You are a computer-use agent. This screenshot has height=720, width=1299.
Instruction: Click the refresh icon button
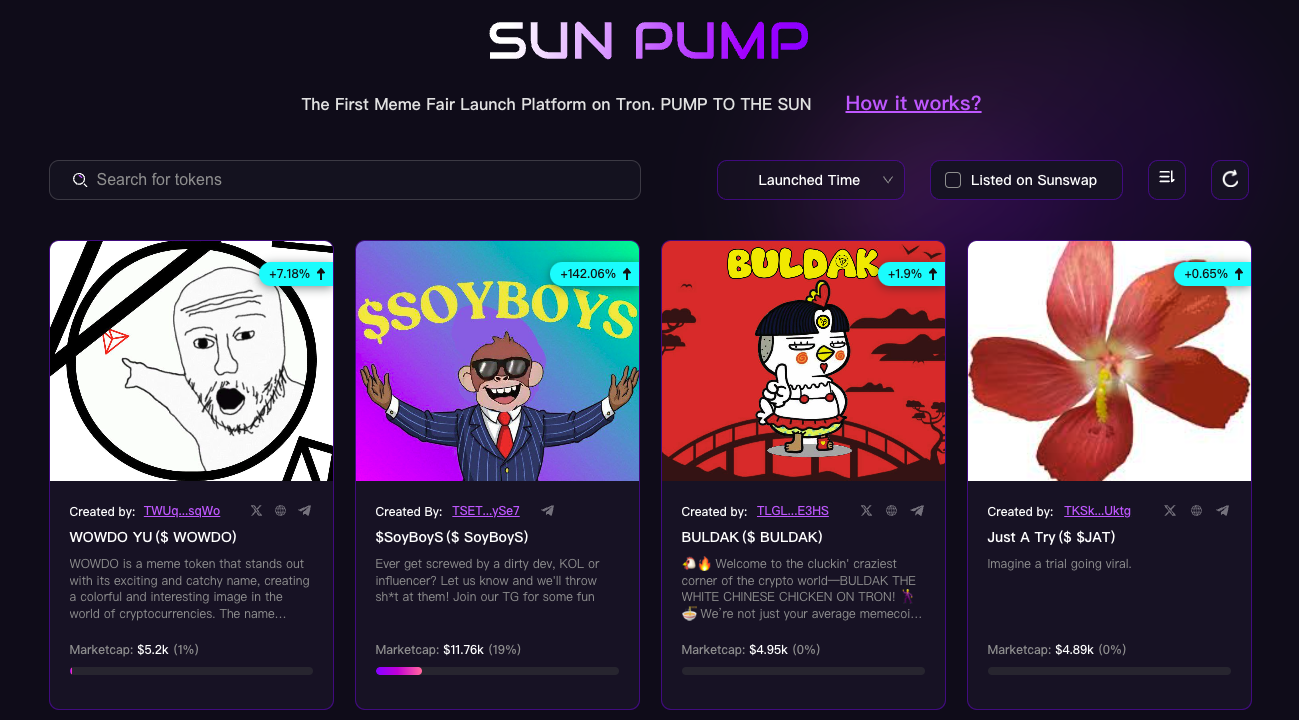(1230, 179)
